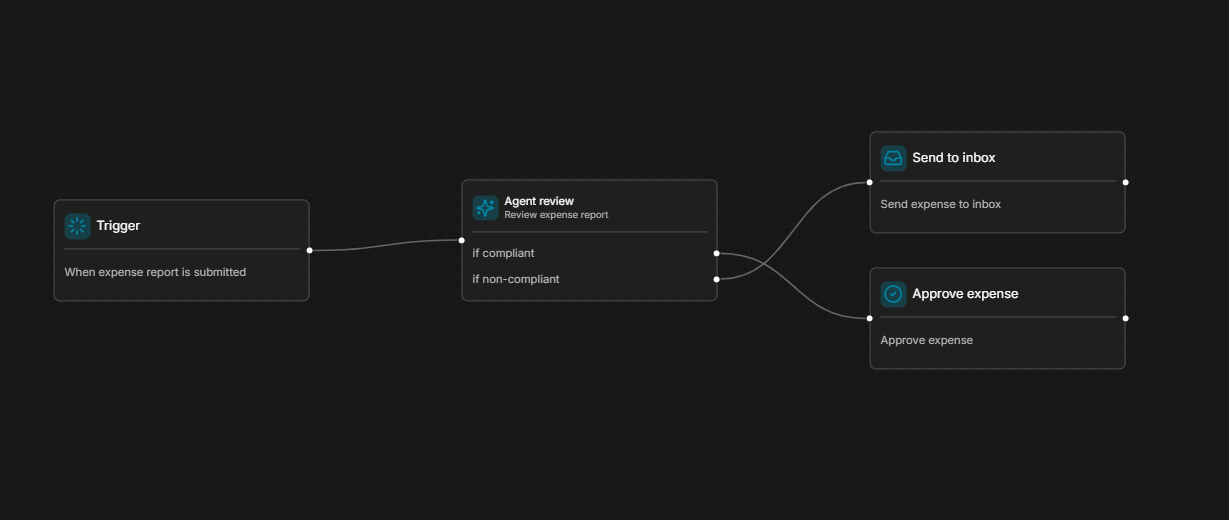The width and height of the screenshot is (1229, 520).
Task: Click the 'Send expense to inbox' description
Action: [941, 204]
